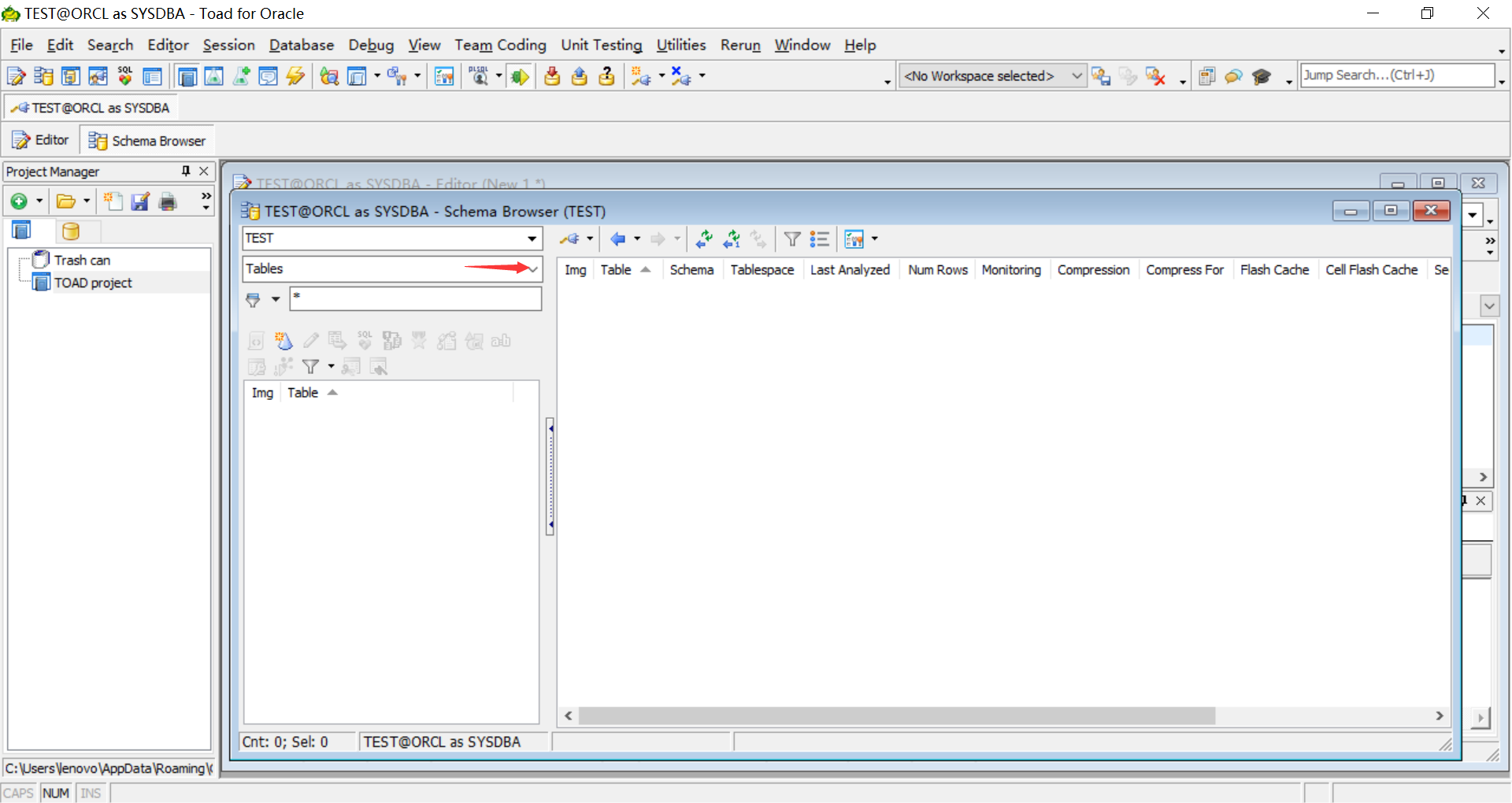Open a new Editor from main toolbar
This screenshot has width=1512, height=803.
point(16,76)
